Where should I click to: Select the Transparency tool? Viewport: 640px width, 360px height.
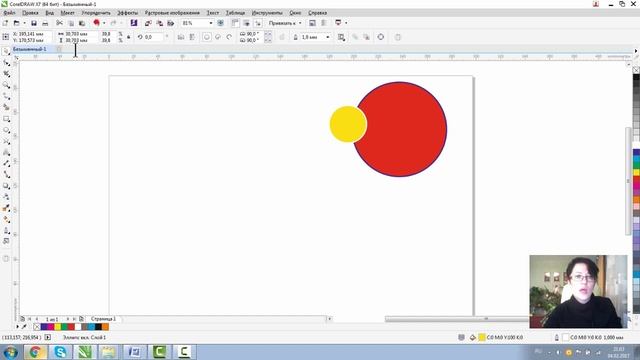[x=6, y=197]
